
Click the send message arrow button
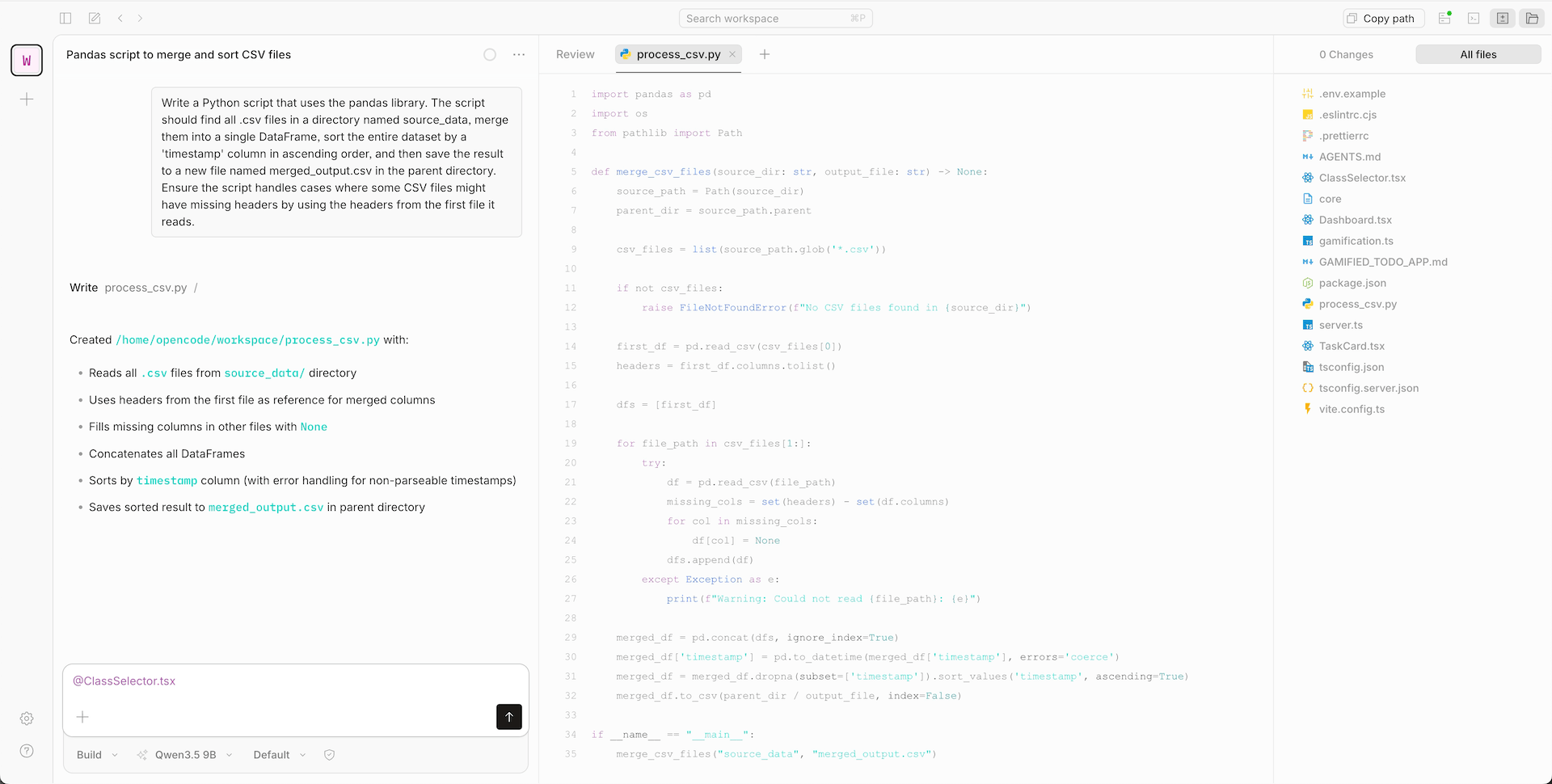(508, 717)
